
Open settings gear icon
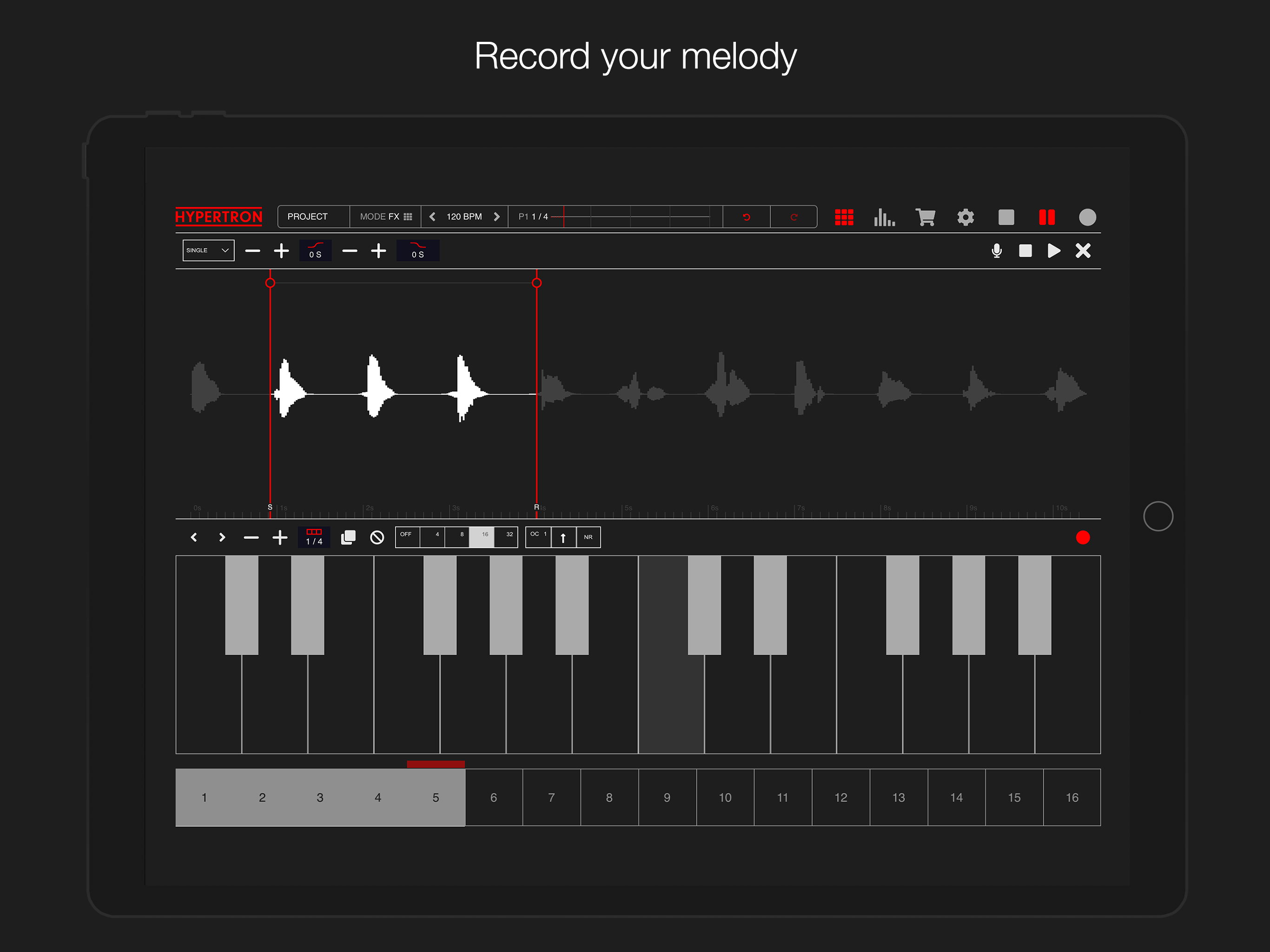965,217
